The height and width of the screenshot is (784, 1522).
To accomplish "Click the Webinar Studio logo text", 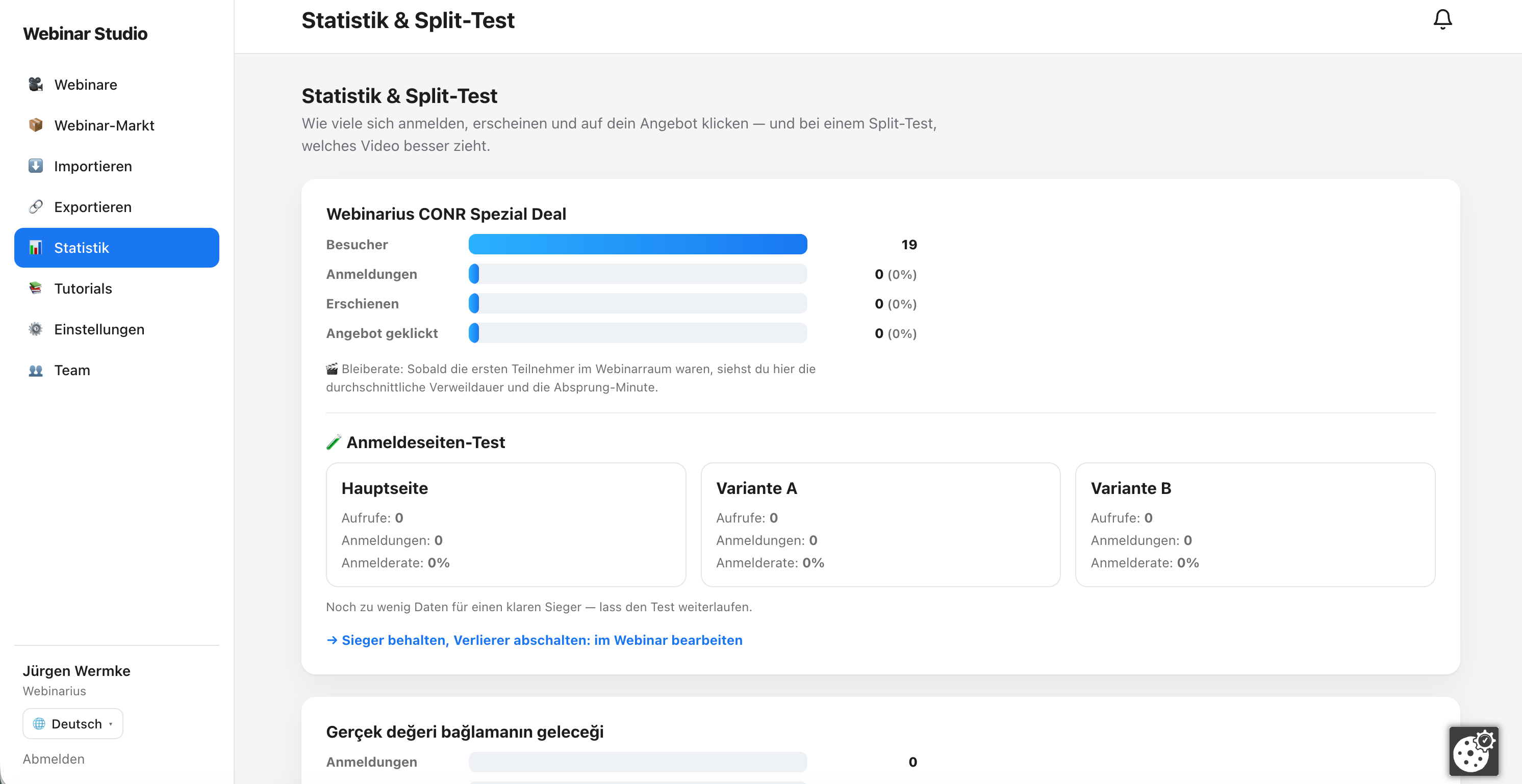I will click(85, 34).
